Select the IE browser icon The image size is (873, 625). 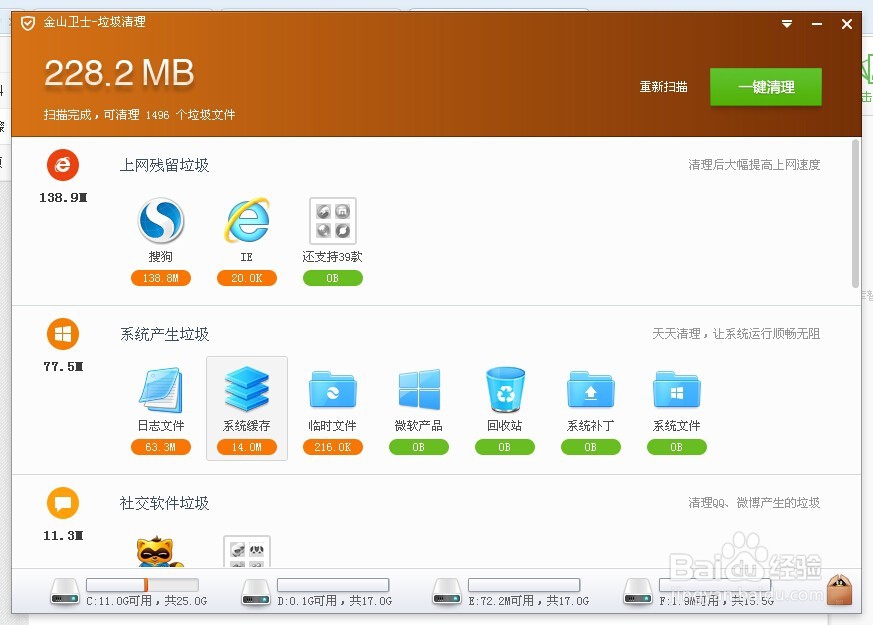tap(247, 220)
